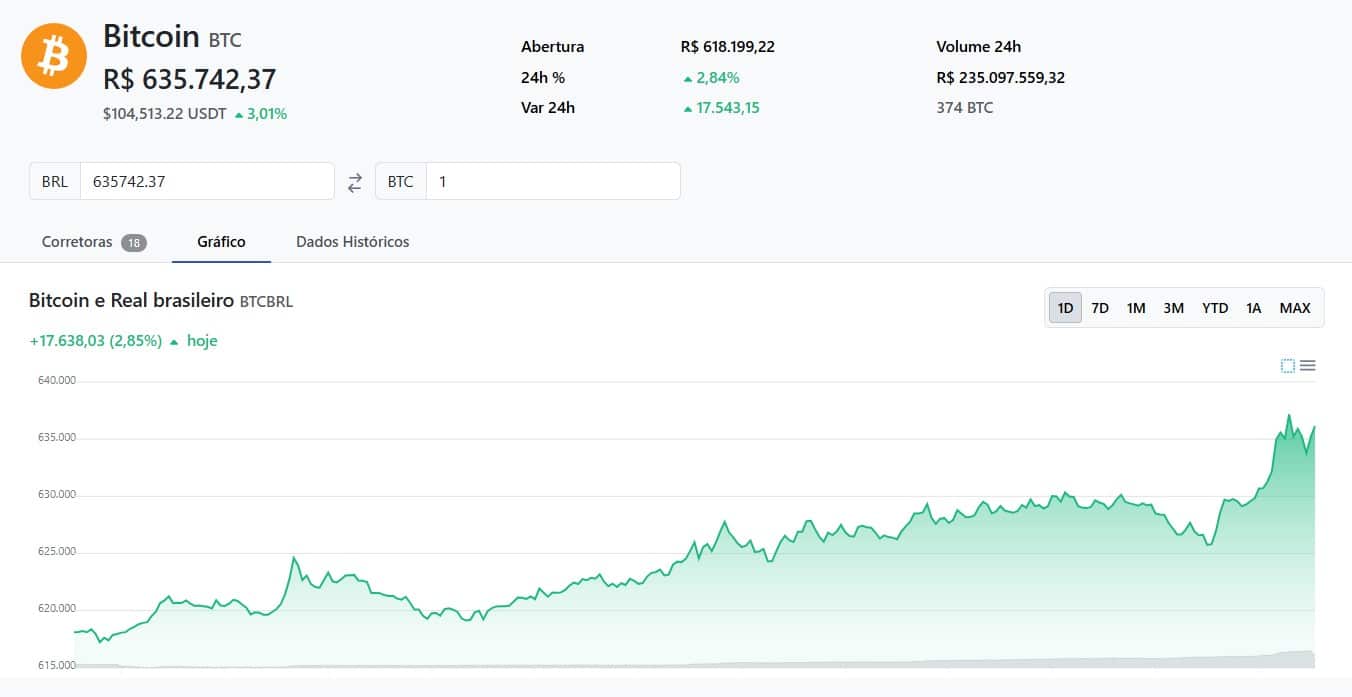
Task: Click the 18 badge on Corretoras
Action: [x=134, y=243]
